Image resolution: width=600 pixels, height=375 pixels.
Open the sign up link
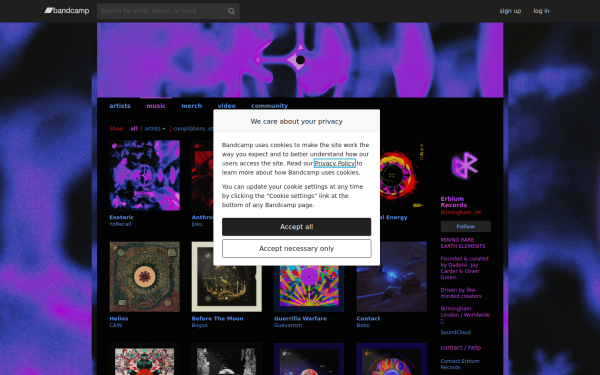(510, 11)
